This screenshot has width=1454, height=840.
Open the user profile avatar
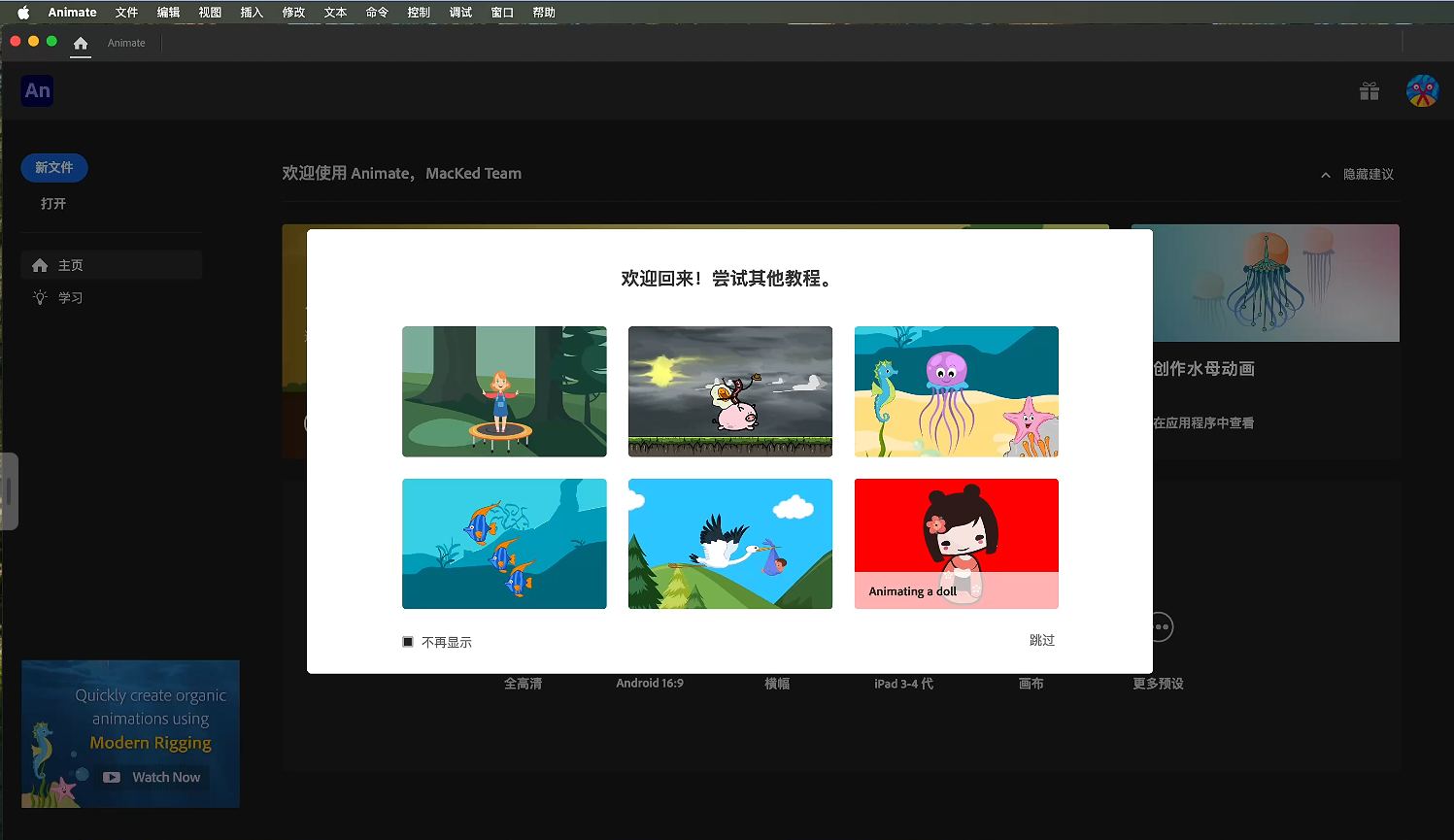click(x=1422, y=91)
